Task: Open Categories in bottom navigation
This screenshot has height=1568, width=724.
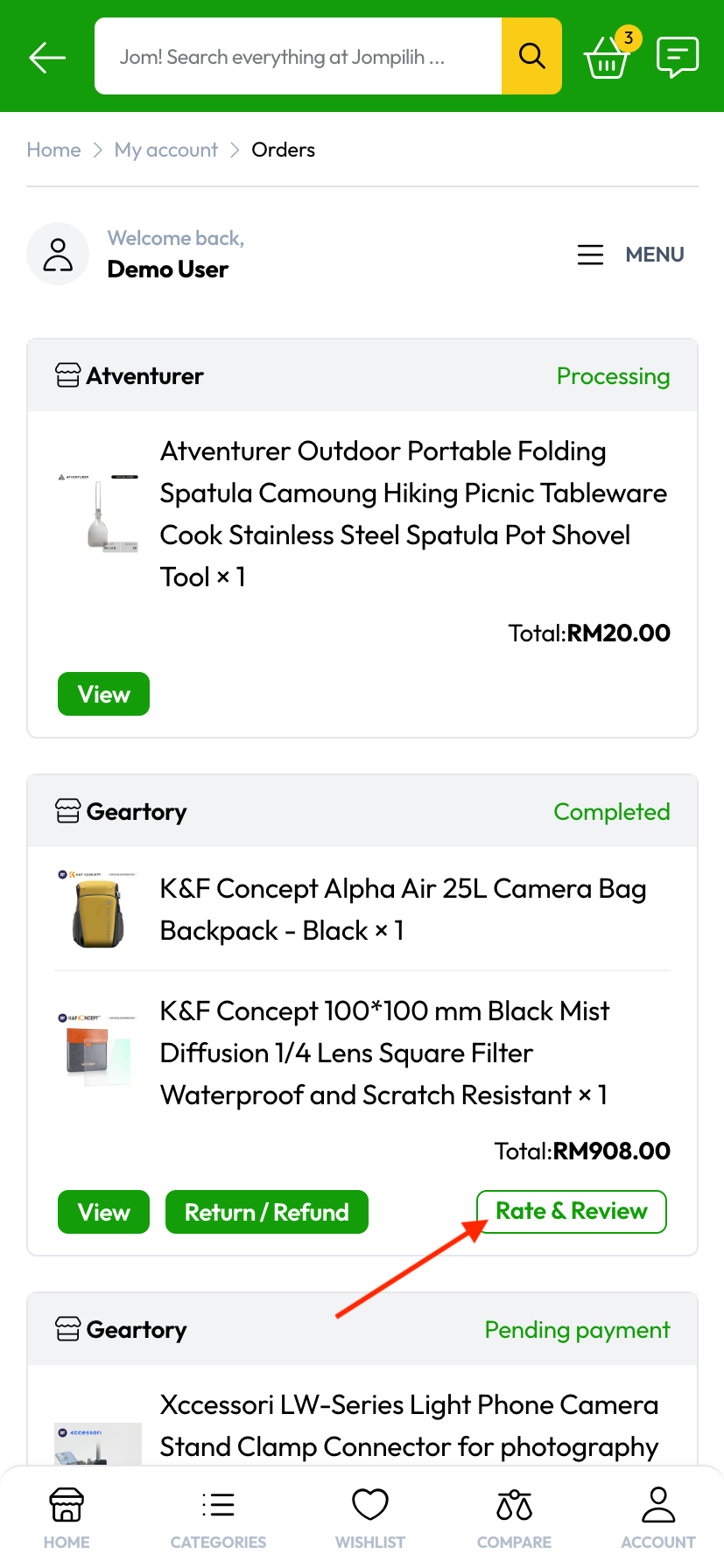Action: [x=218, y=1516]
